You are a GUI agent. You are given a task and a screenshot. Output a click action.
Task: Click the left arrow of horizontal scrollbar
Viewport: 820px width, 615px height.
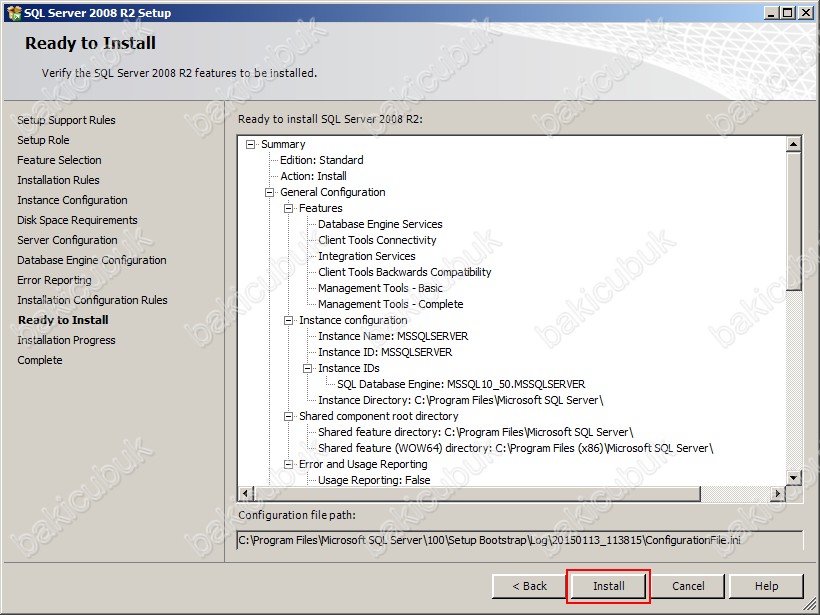pos(246,493)
